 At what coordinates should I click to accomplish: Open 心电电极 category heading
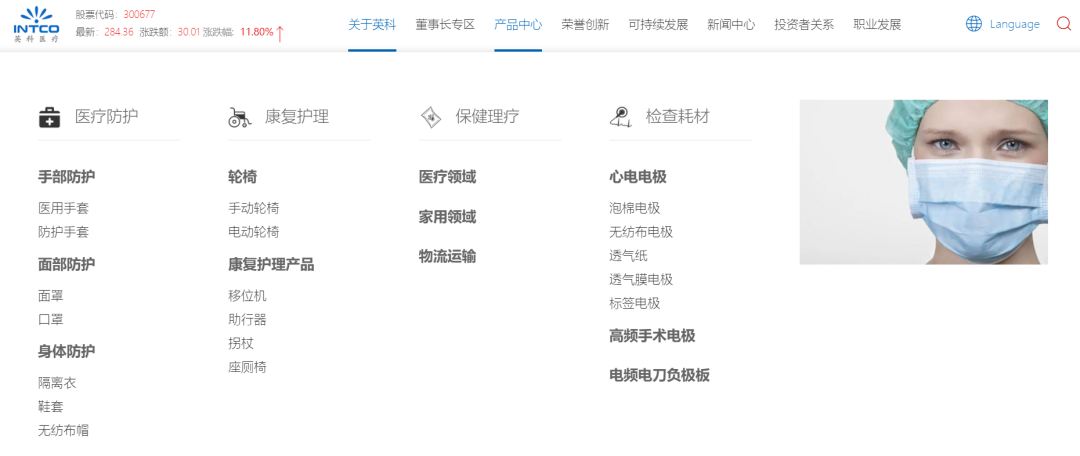click(637, 177)
